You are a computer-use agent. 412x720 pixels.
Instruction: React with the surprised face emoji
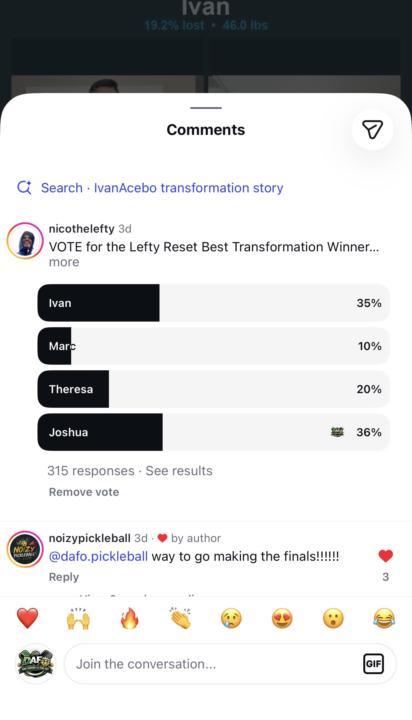[x=333, y=618]
